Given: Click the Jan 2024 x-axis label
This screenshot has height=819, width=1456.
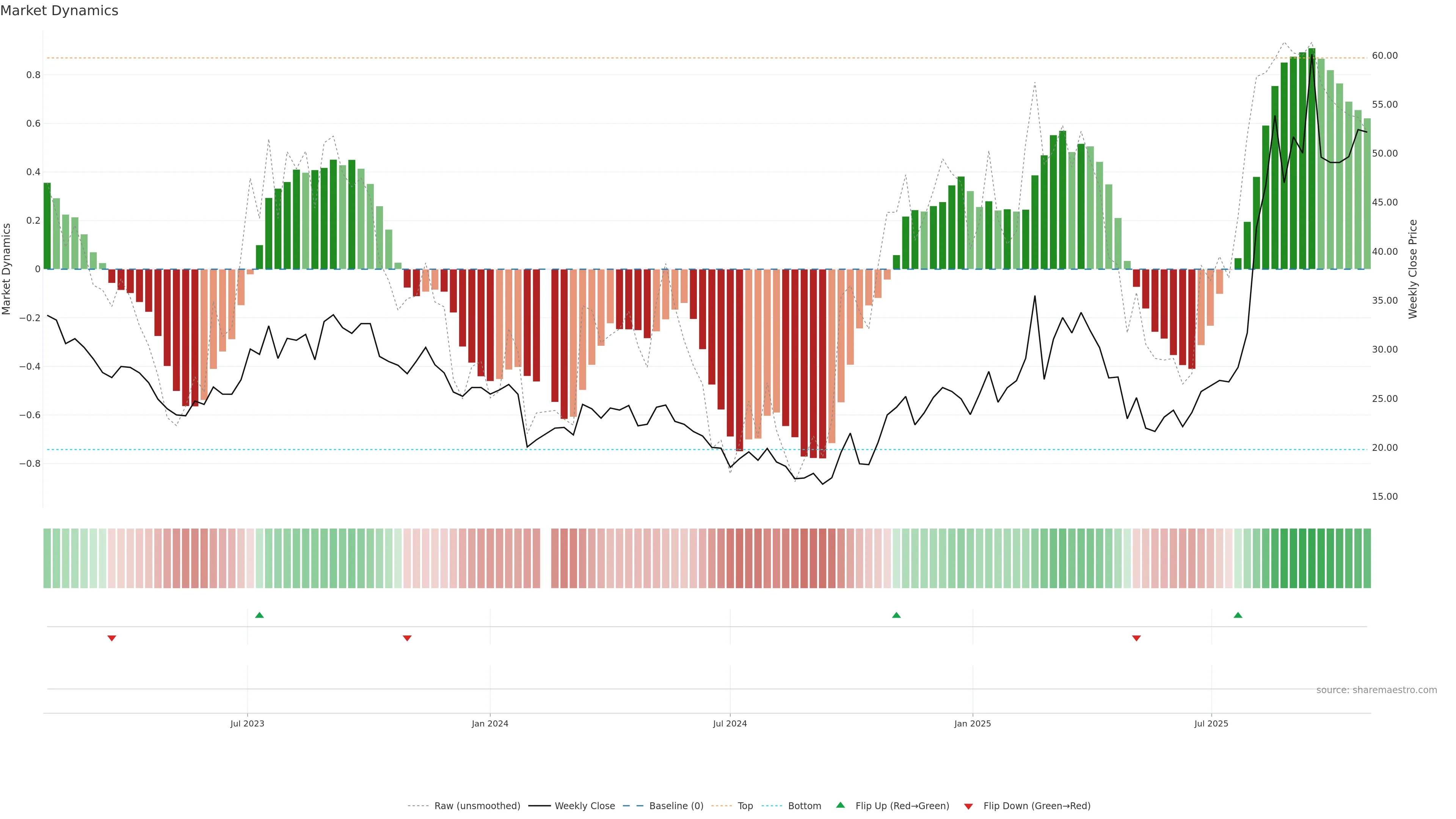Looking at the screenshot, I should (x=490, y=723).
